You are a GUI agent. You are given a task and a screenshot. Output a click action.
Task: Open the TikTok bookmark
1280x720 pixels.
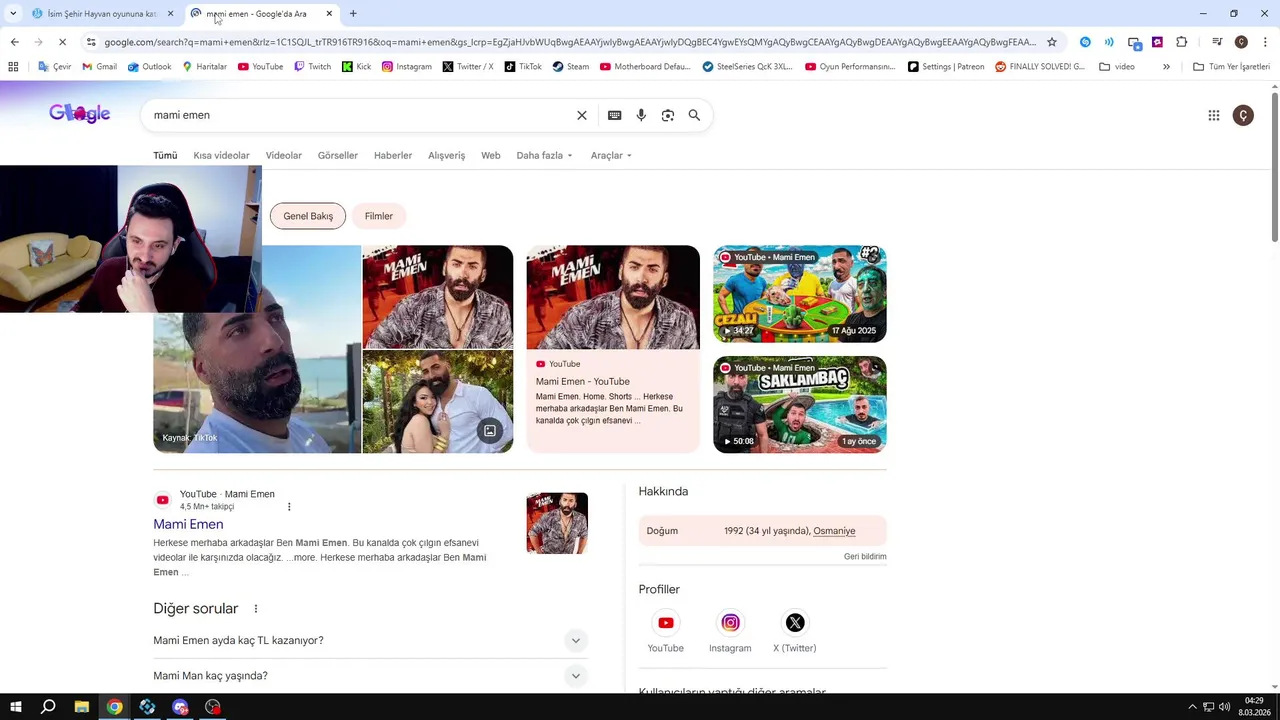point(523,67)
